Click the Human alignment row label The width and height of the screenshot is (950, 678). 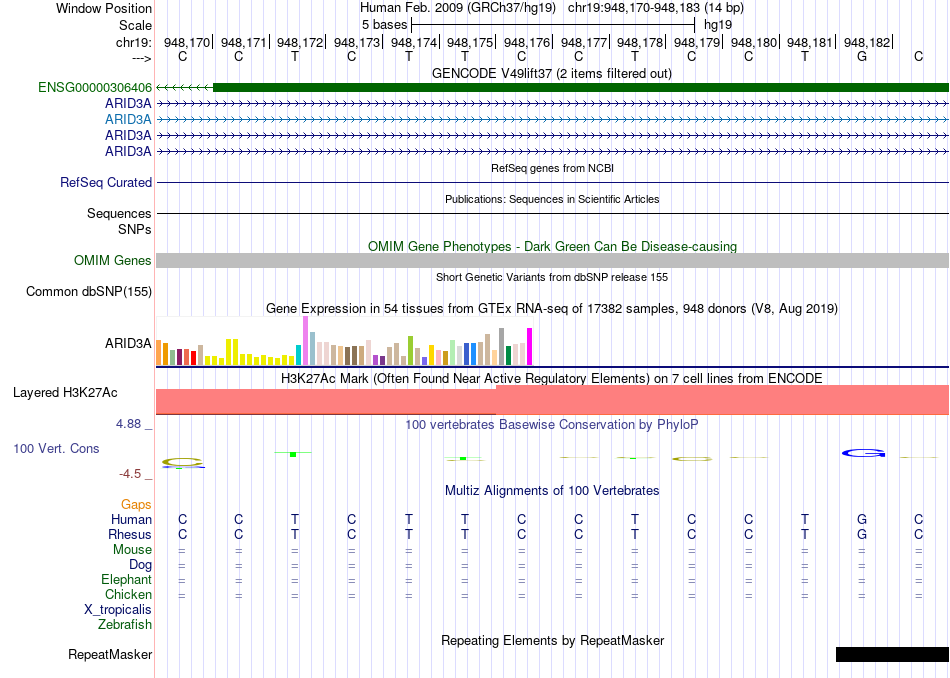pos(131,519)
